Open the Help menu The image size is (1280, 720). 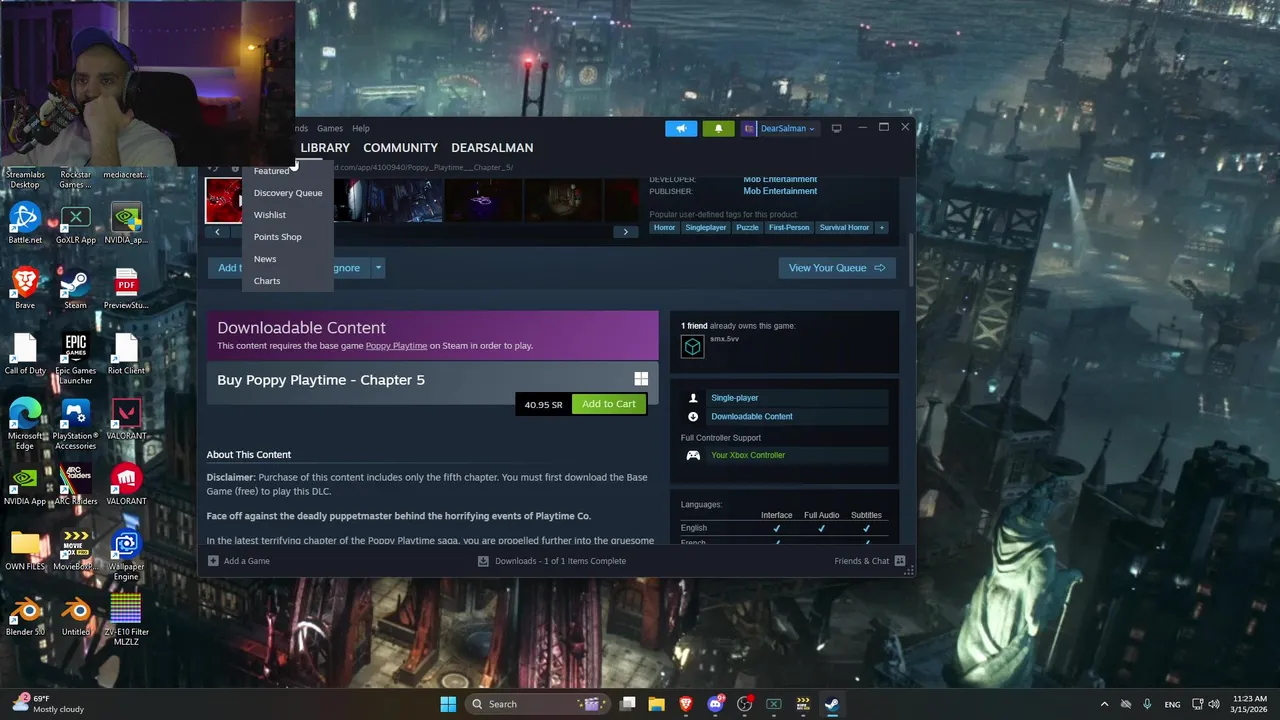(x=361, y=128)
